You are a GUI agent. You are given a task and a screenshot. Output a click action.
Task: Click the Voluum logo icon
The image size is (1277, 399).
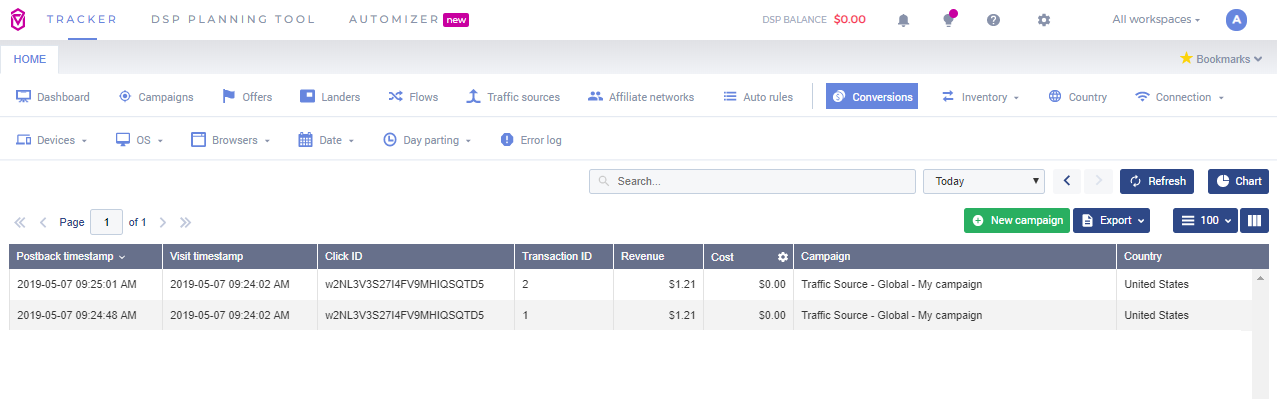click(x=18, y=20)
